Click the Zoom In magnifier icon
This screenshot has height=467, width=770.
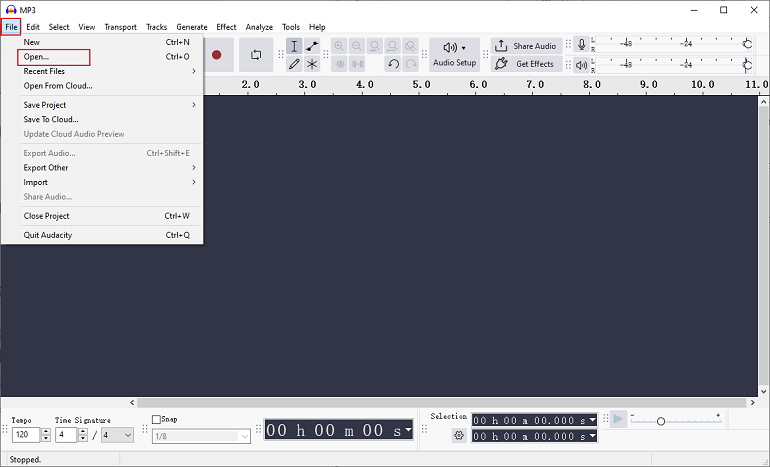click(339, 47)
